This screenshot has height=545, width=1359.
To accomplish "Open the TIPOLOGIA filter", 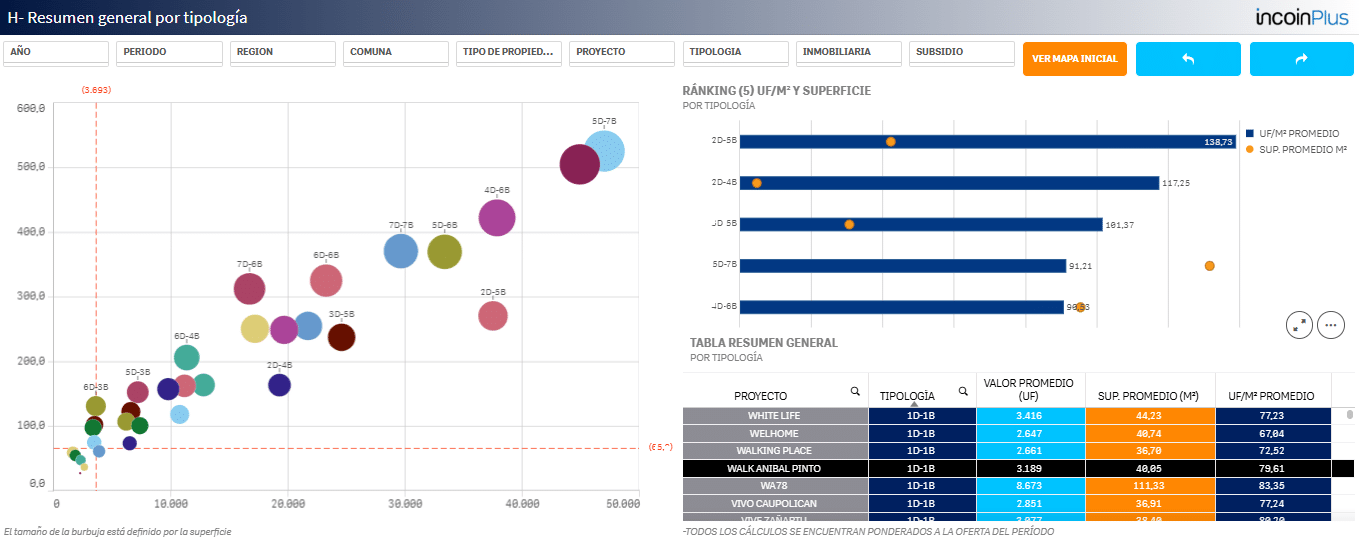I will pyautogui.click(x=735, y=53).
